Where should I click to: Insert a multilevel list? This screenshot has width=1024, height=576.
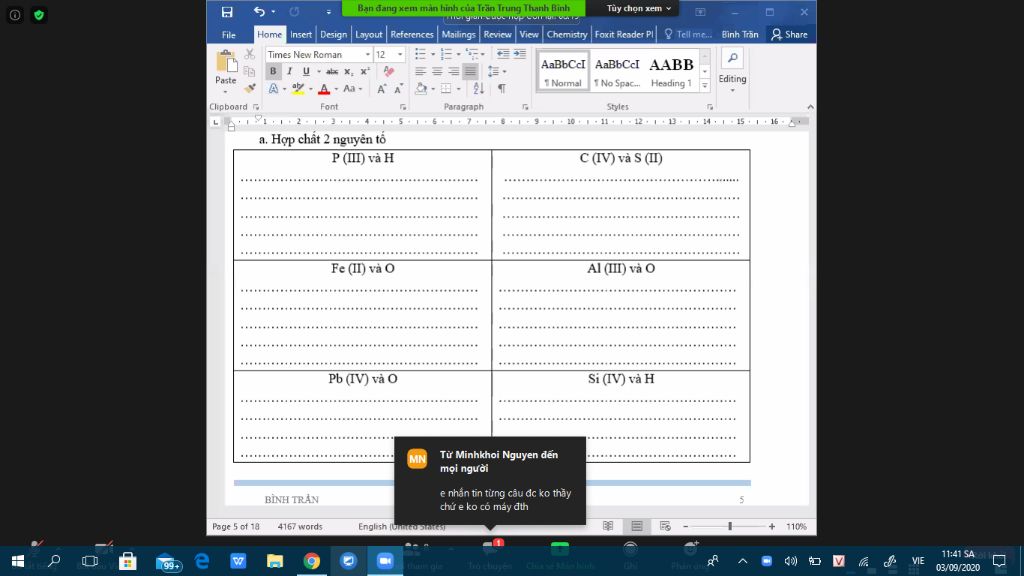(472, 54)
